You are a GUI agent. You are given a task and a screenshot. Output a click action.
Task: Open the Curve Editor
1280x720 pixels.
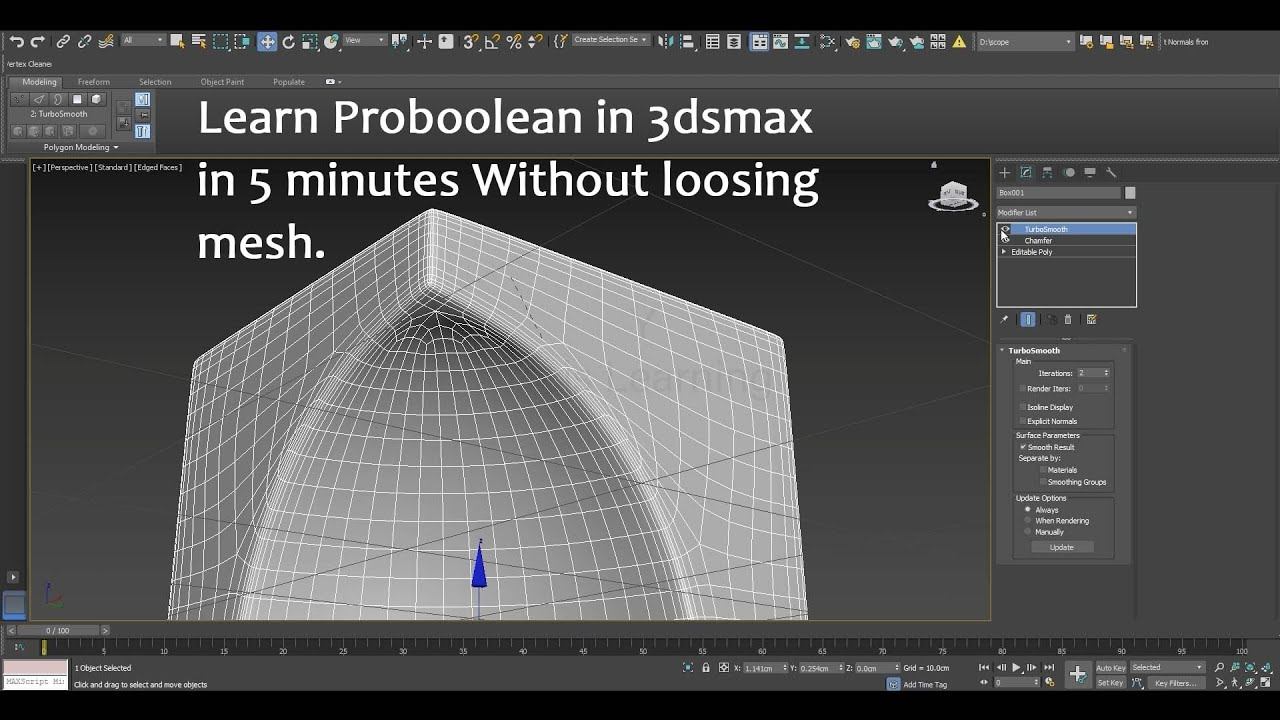coord(782,41)
